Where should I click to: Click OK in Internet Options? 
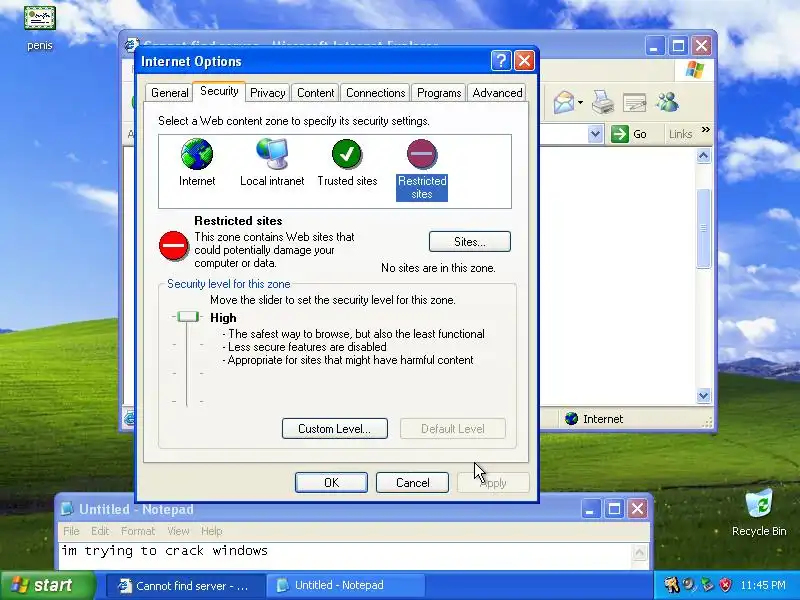331,482
